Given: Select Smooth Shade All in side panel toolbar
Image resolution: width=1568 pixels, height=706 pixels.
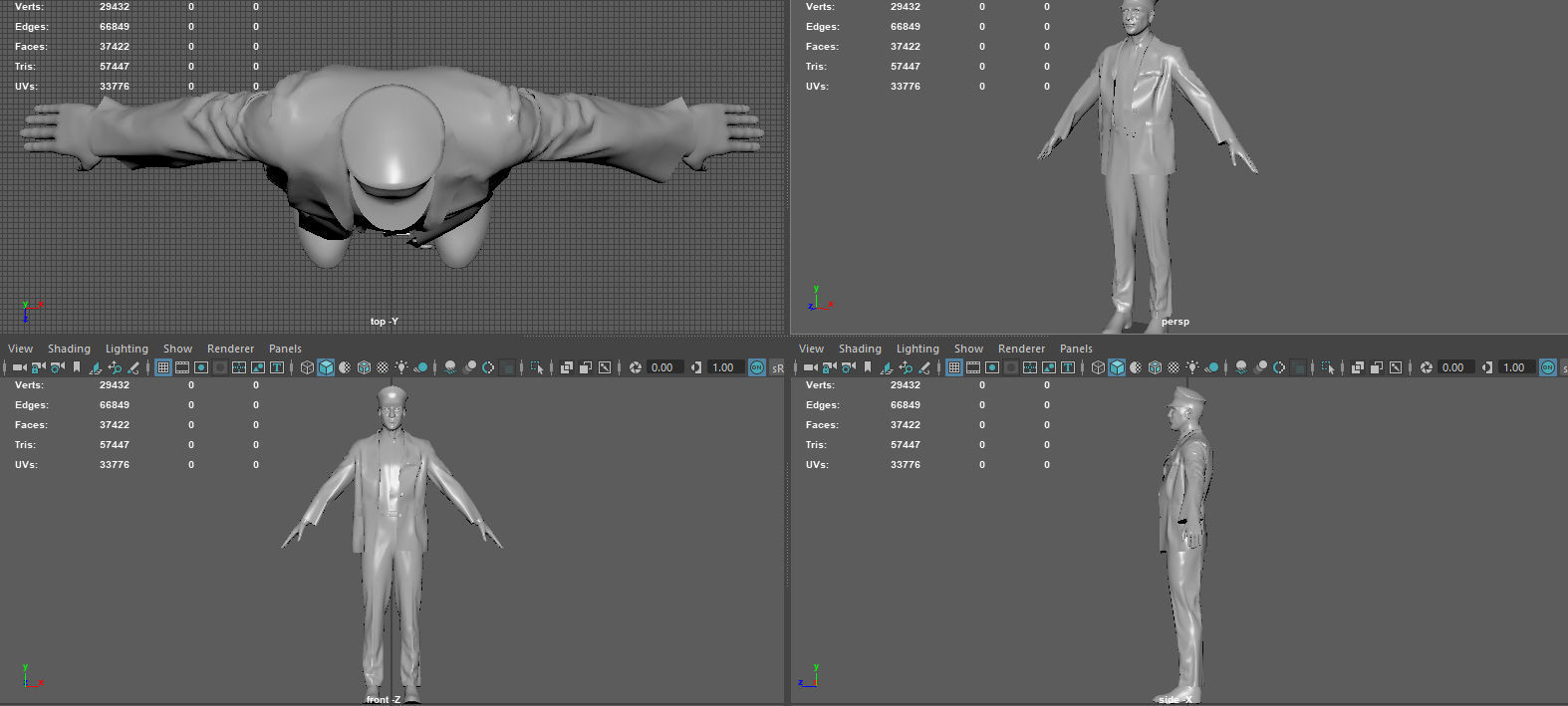Looking at the screenshot, I should coord(1117,367).
